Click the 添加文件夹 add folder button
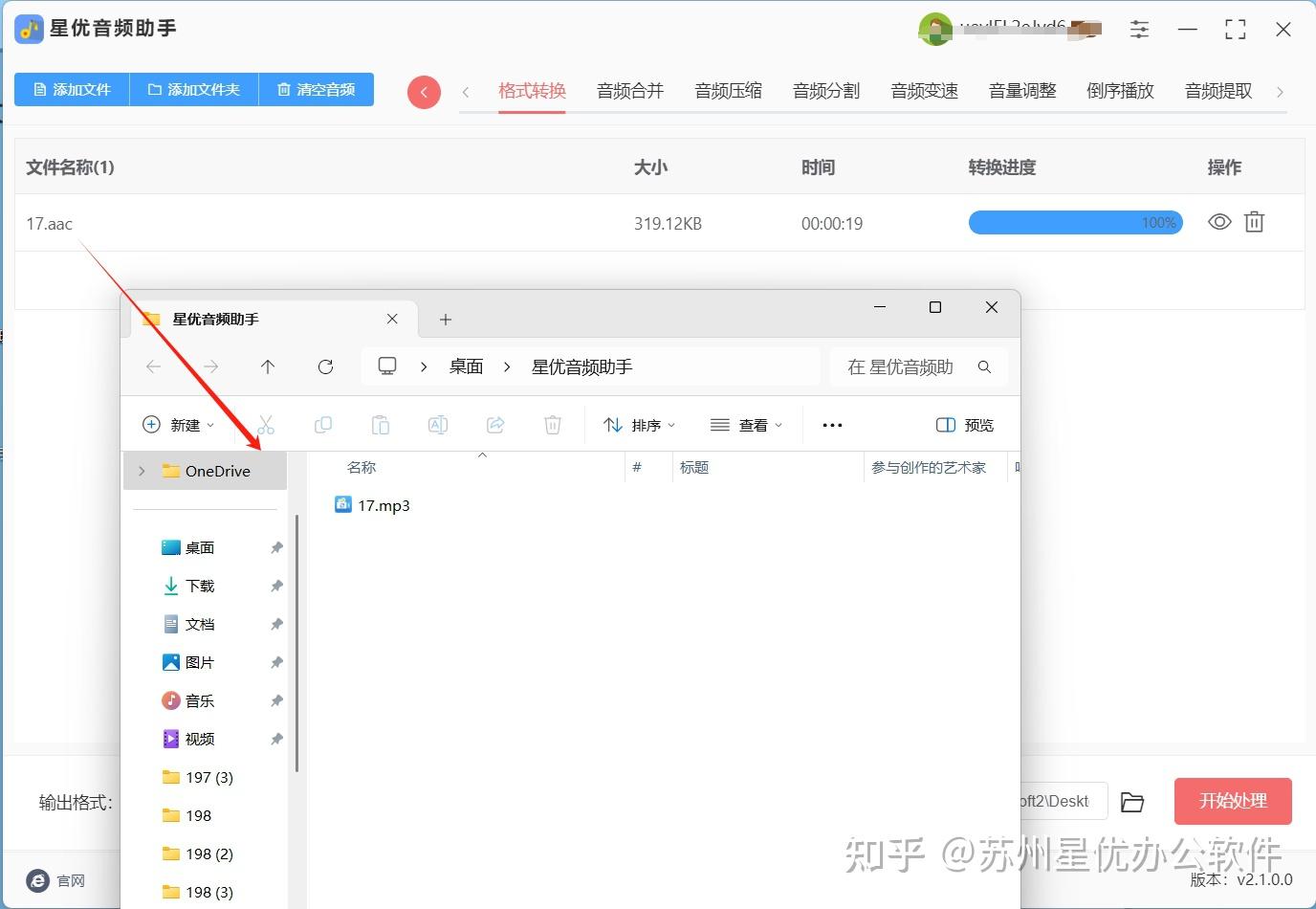This screenshot has width=1316, height=909. pyautogui.click(x=193, y=89)
